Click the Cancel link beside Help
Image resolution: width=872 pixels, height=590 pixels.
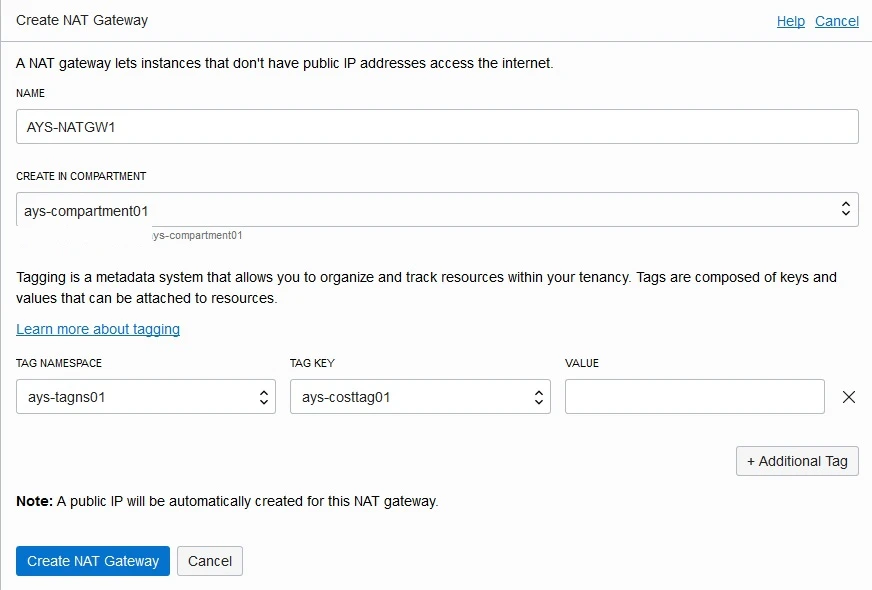point(836,21)
